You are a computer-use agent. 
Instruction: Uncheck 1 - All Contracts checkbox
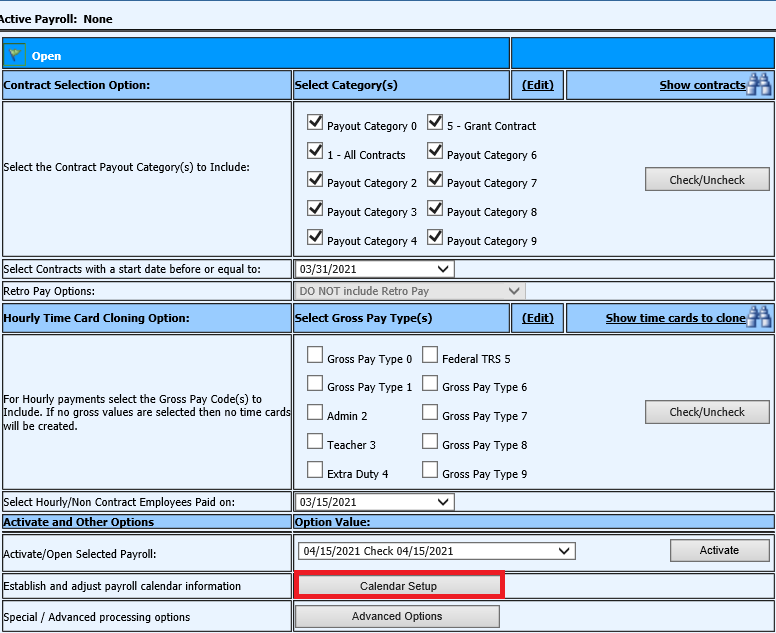[315, 152]
